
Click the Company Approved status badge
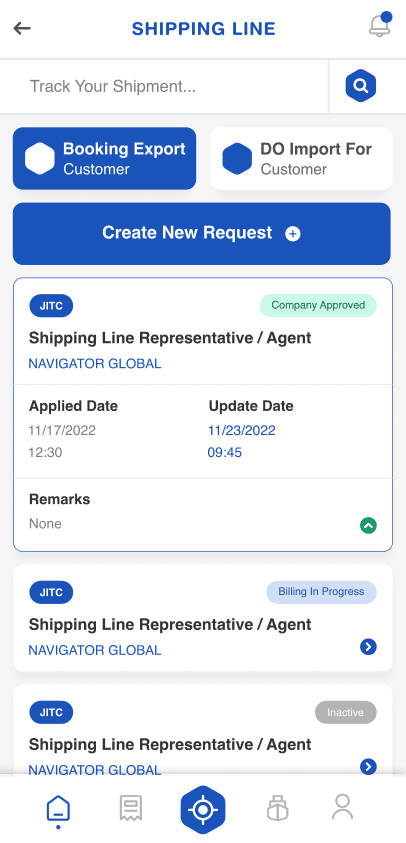pyautogui.click(x=318, y=305)
